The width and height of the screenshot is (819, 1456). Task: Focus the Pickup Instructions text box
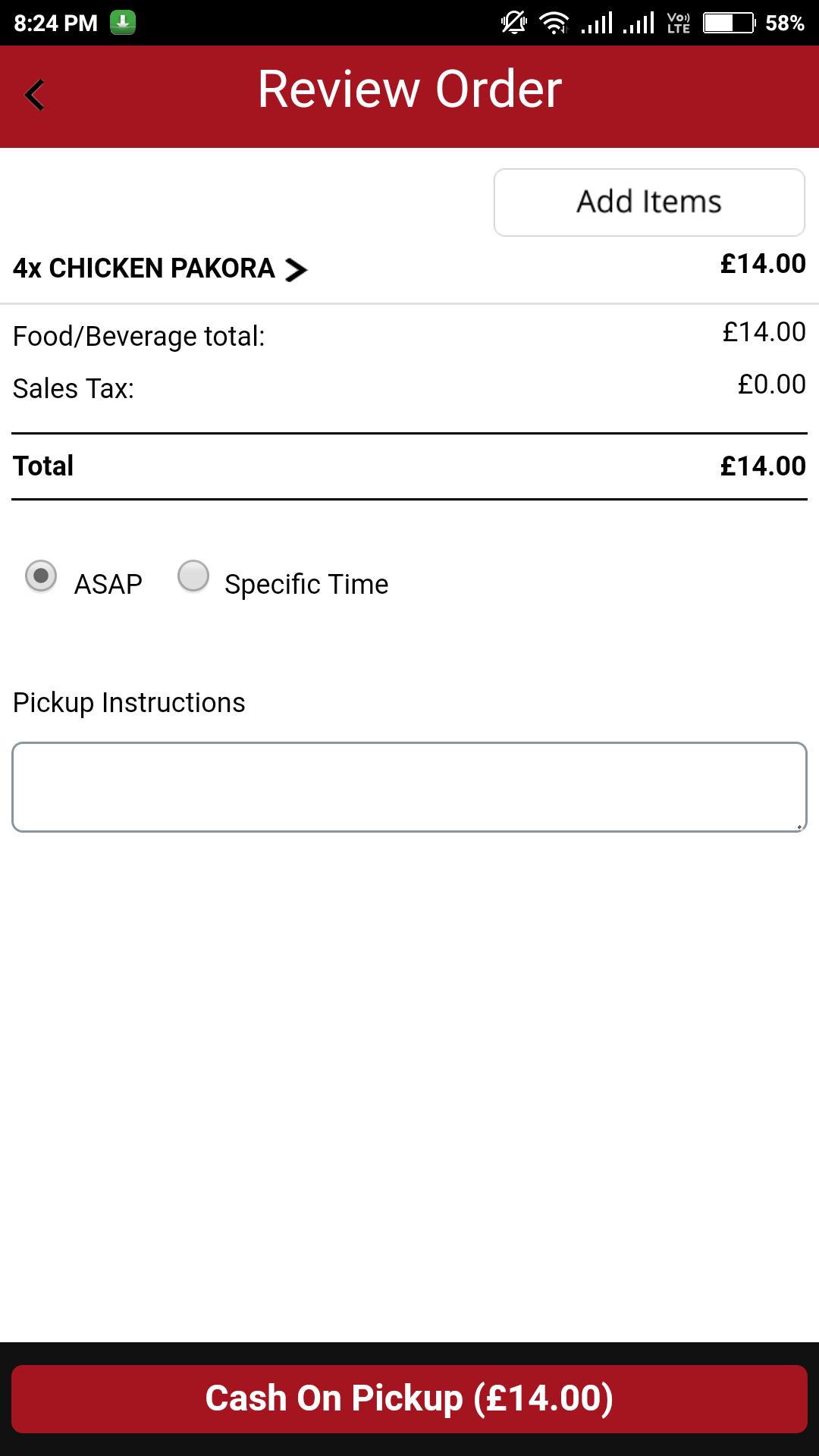pos(409,787)
